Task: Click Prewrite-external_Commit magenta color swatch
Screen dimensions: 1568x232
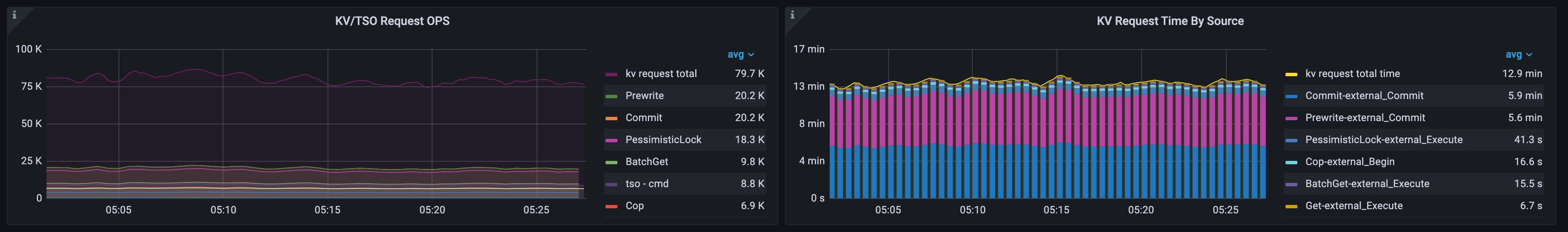Action: tap(1291, 118)
